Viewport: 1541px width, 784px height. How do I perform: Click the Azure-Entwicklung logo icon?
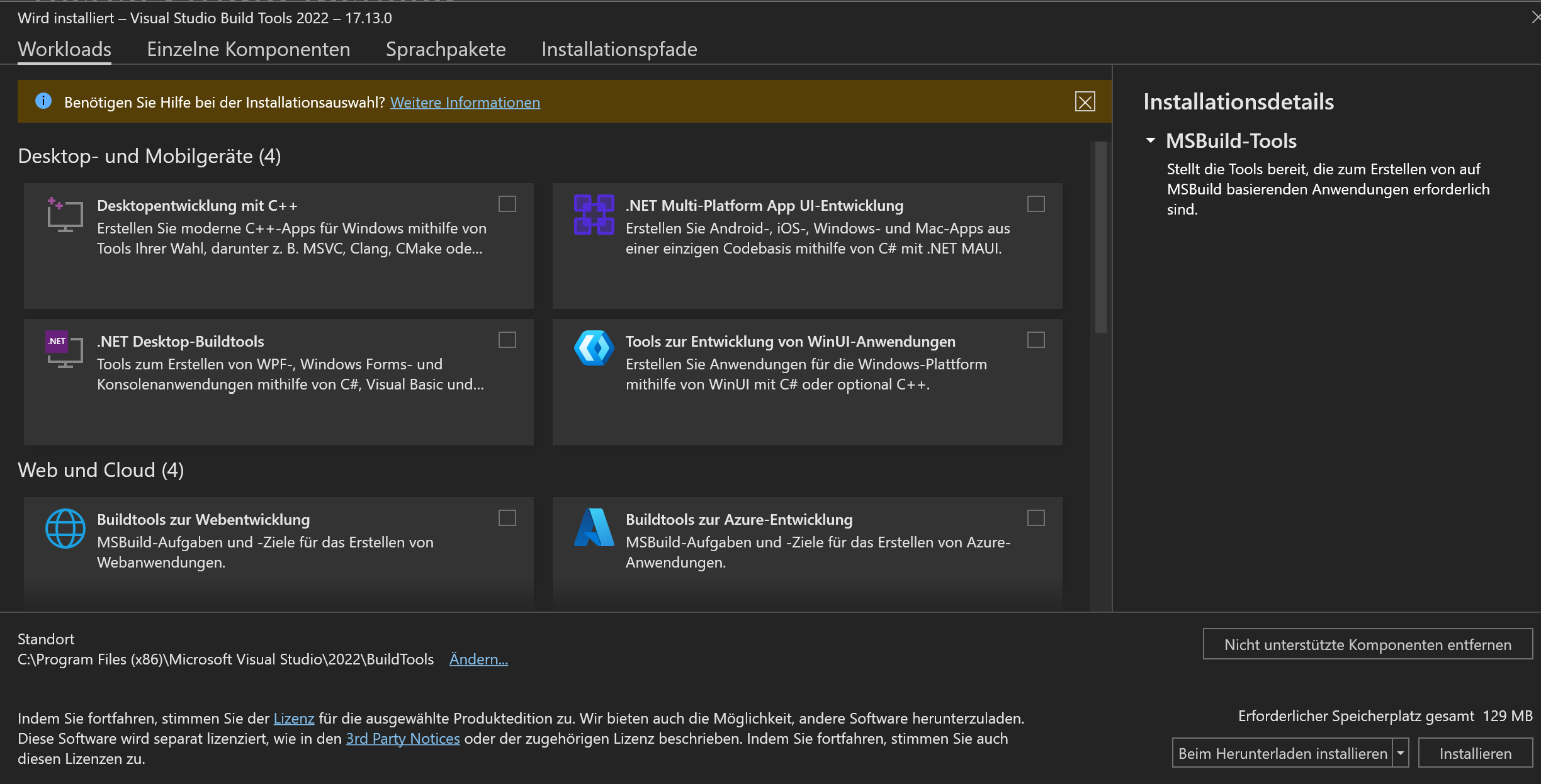coord(594,527)
